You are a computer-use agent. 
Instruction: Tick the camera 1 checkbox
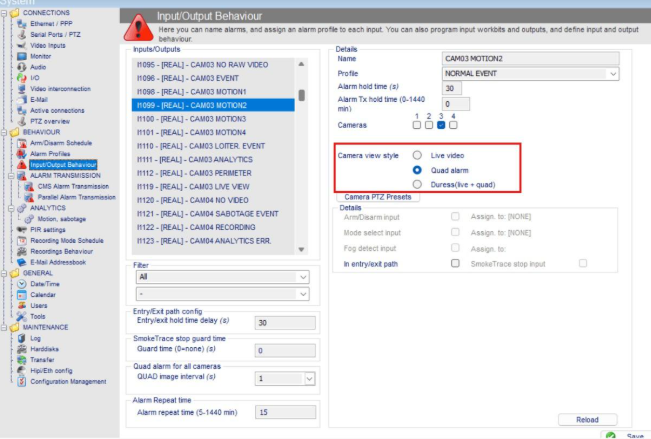[x=416, y=125]
